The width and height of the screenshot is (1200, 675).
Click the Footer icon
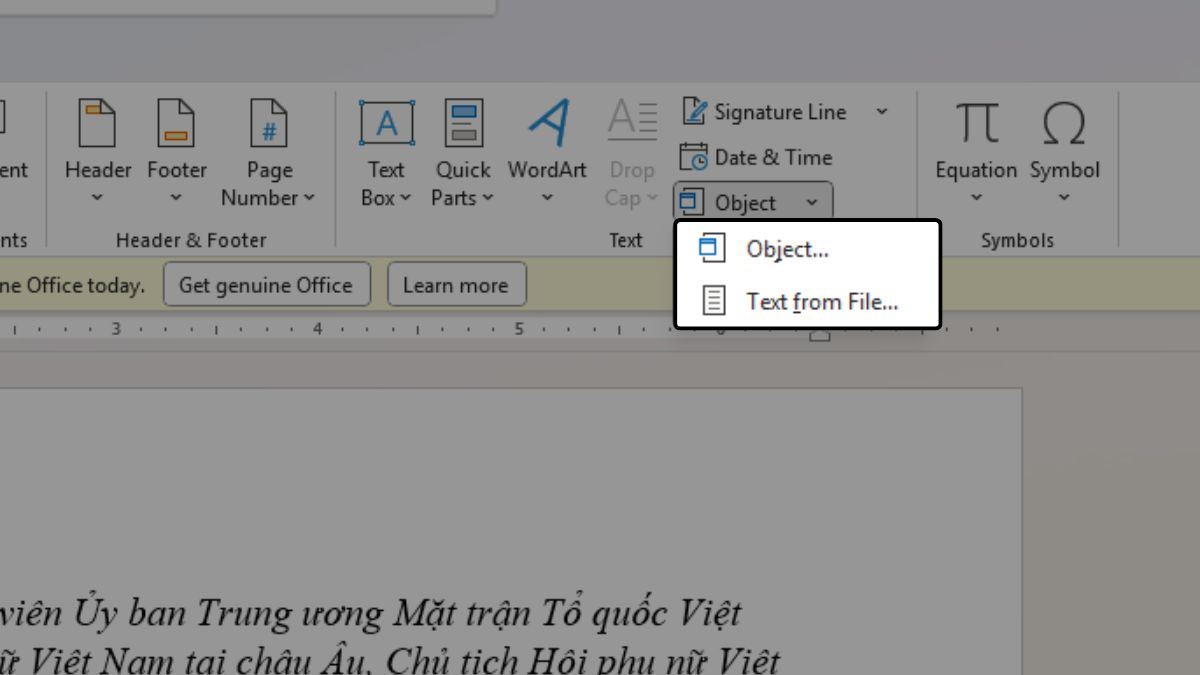pyautogui.click(x=176, y=123)
